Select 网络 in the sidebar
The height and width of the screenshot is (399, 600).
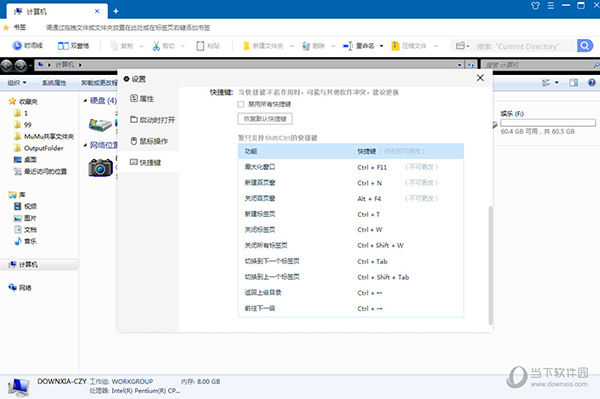(x=20, y=288)
